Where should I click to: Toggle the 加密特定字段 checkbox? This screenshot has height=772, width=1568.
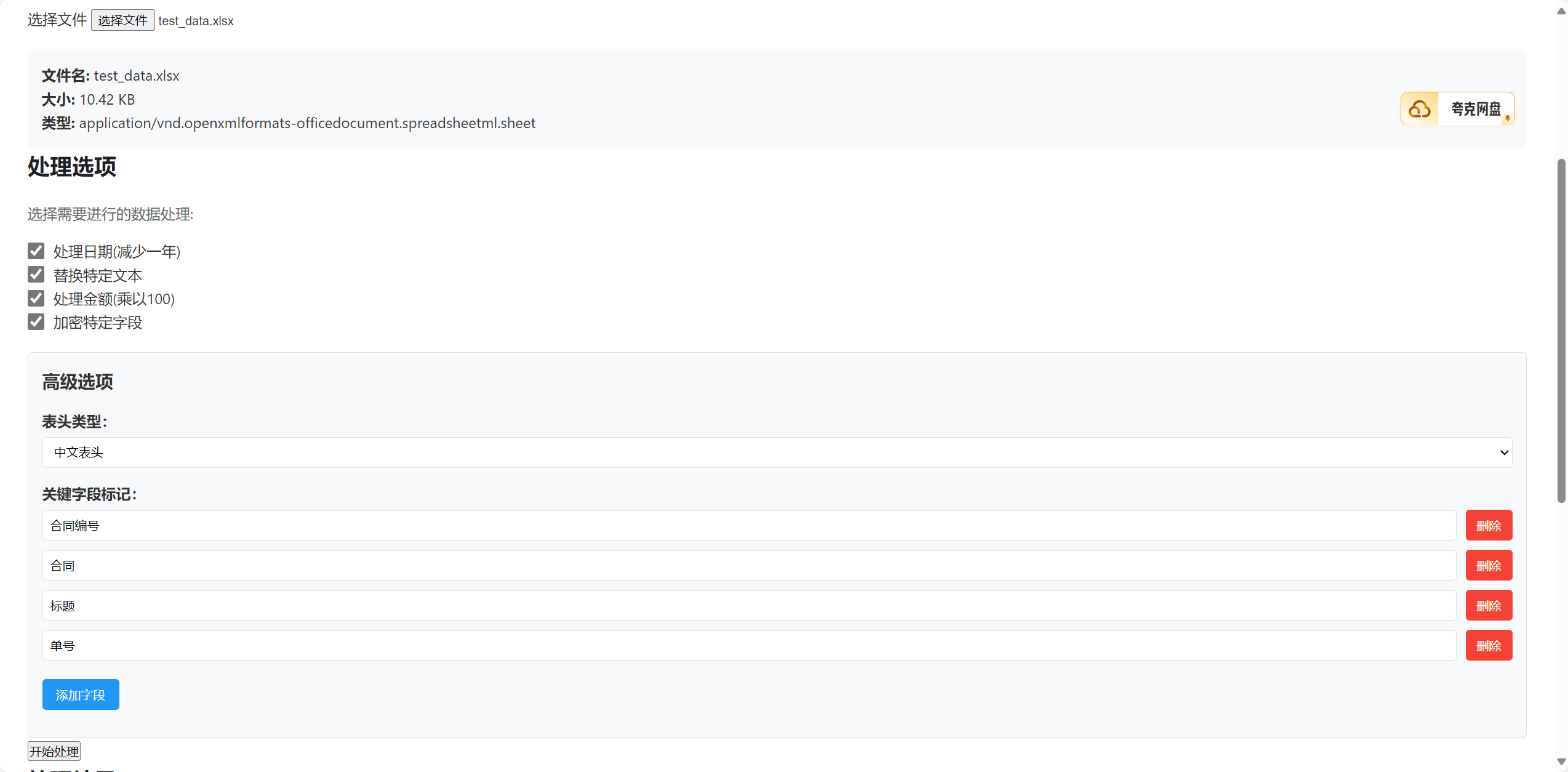[x=36, y=321]
